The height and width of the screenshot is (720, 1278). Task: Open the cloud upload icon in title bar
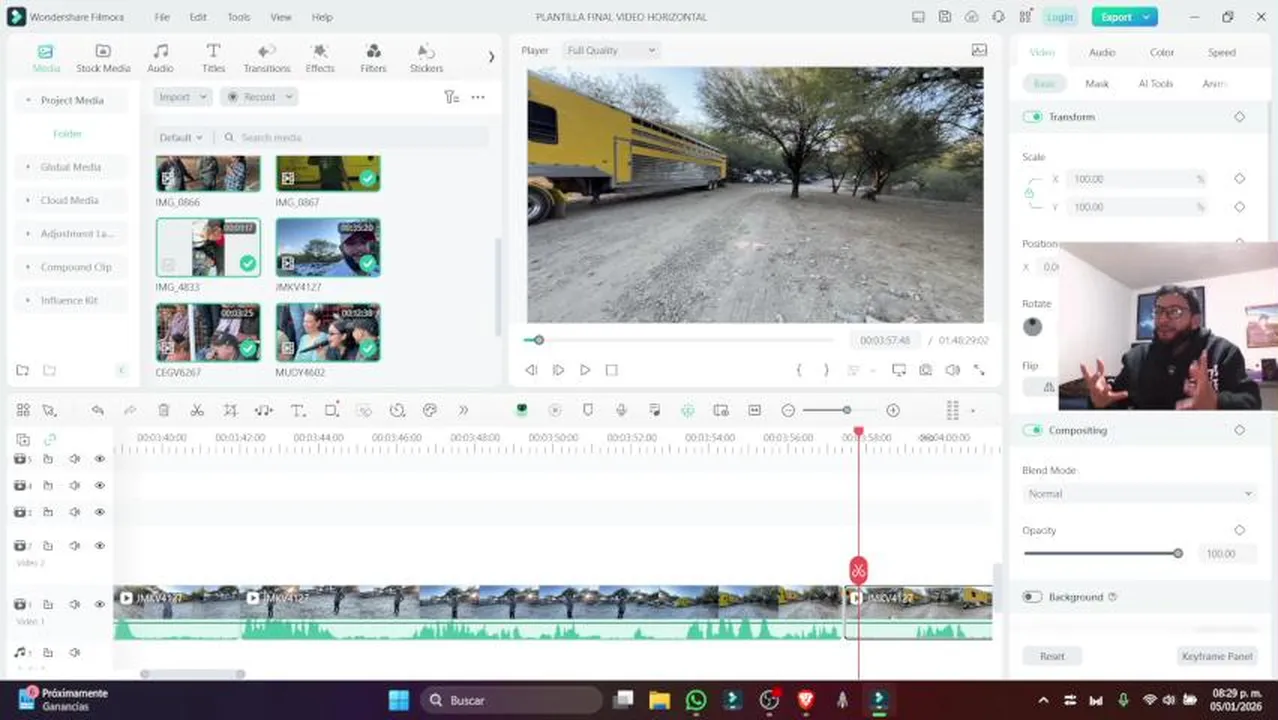[x=972, y=17]
